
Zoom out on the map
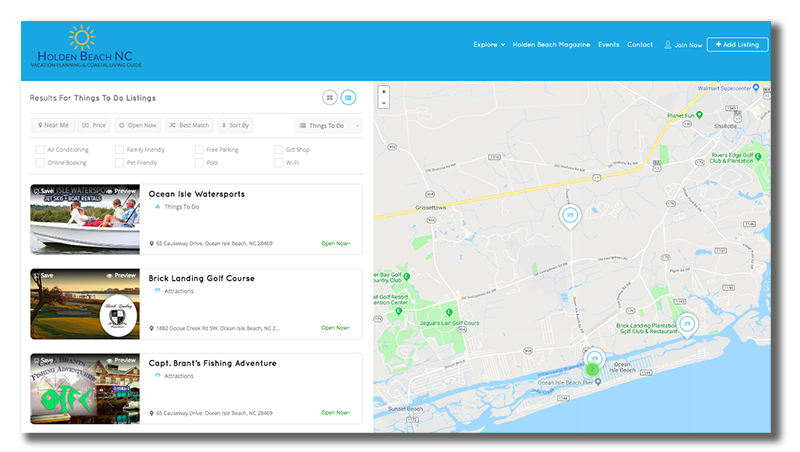(x=384, y=103)
